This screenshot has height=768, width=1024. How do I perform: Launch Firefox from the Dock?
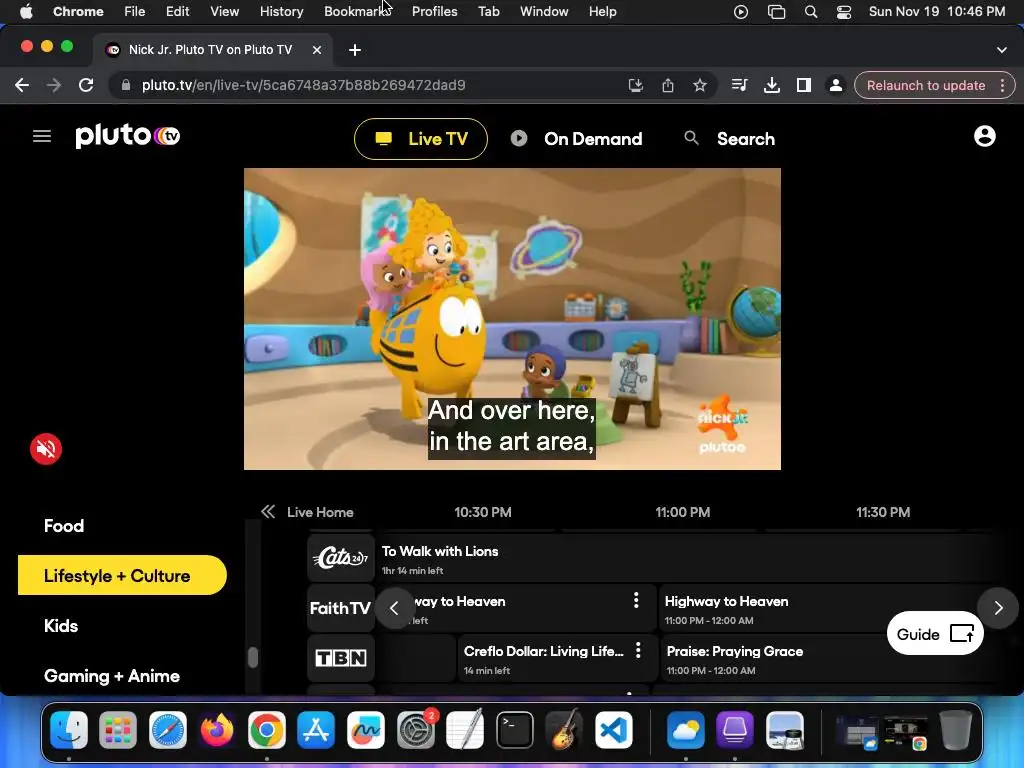point(217,729)
